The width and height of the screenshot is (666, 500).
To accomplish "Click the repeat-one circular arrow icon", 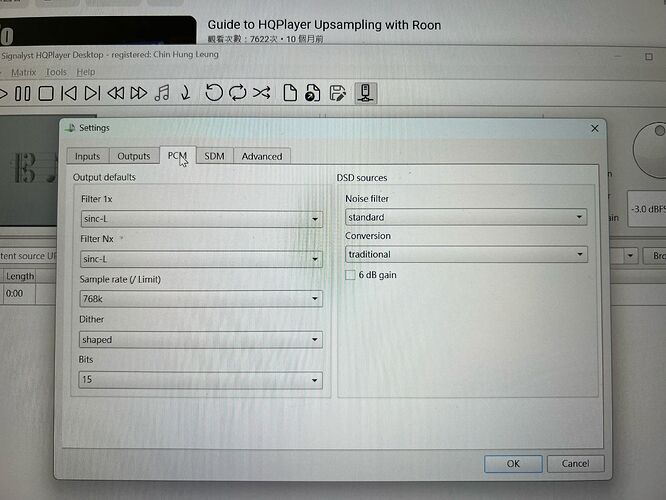I will click(x=214, y=93).
